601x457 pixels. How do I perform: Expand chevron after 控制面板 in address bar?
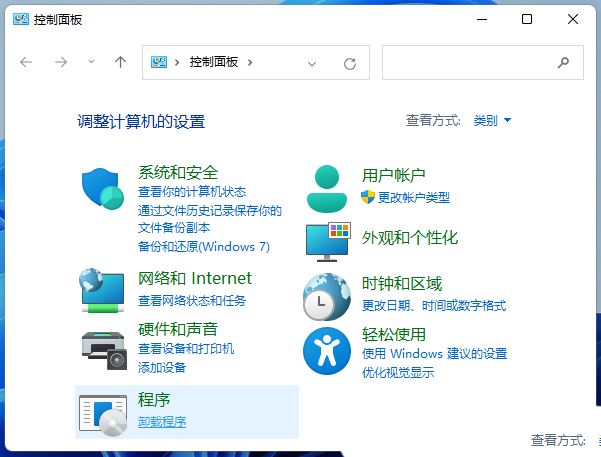[250, 62]
